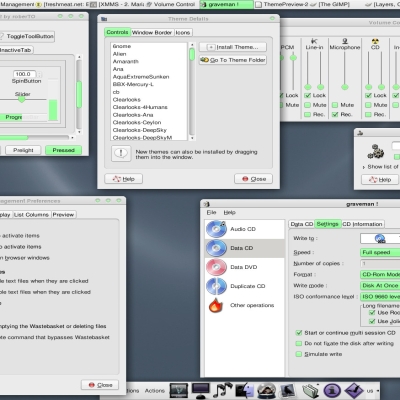Click Close button in Management Preferences
Viewport: 400px width, 400px height.
pyautogui.click(x=100, y=385)
